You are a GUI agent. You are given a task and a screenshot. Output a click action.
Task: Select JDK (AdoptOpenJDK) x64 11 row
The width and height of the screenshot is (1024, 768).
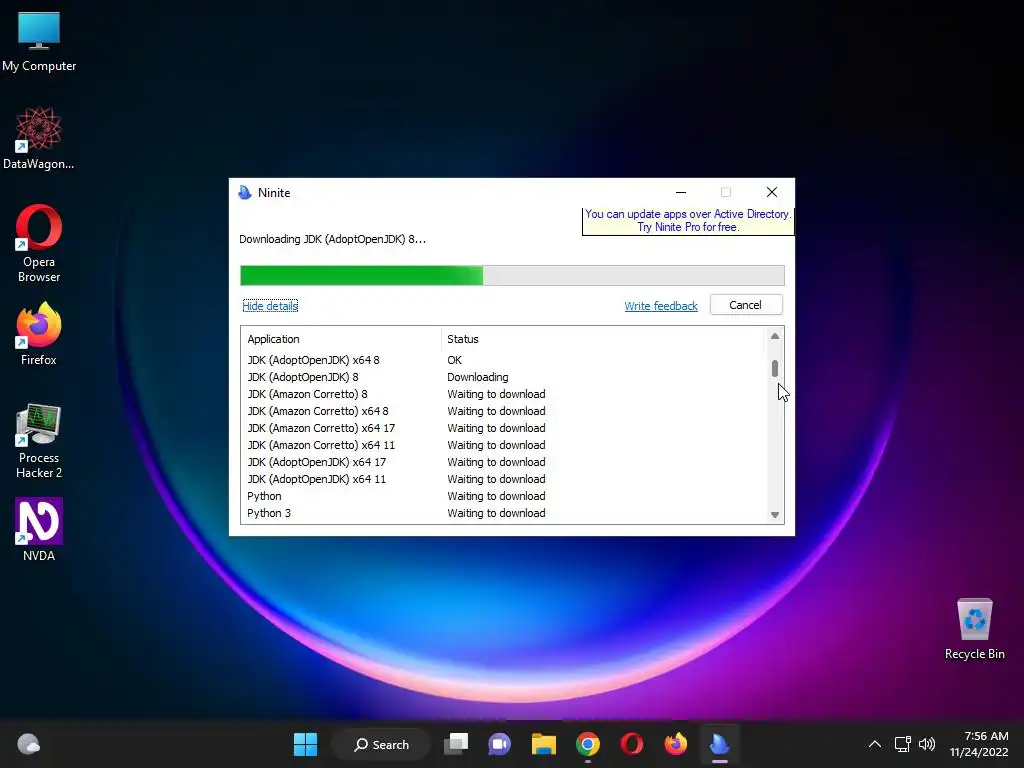(x=503, y=479)
